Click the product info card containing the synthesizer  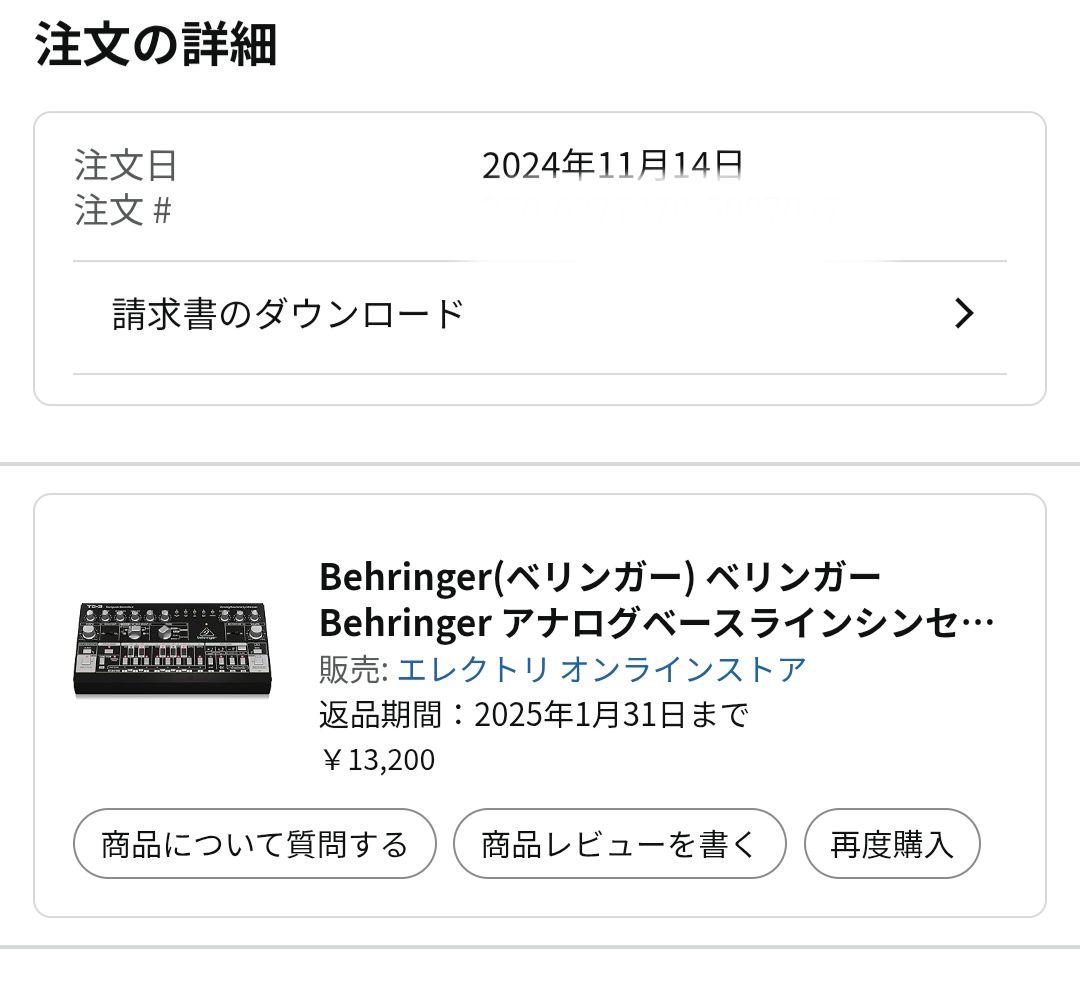540,700
